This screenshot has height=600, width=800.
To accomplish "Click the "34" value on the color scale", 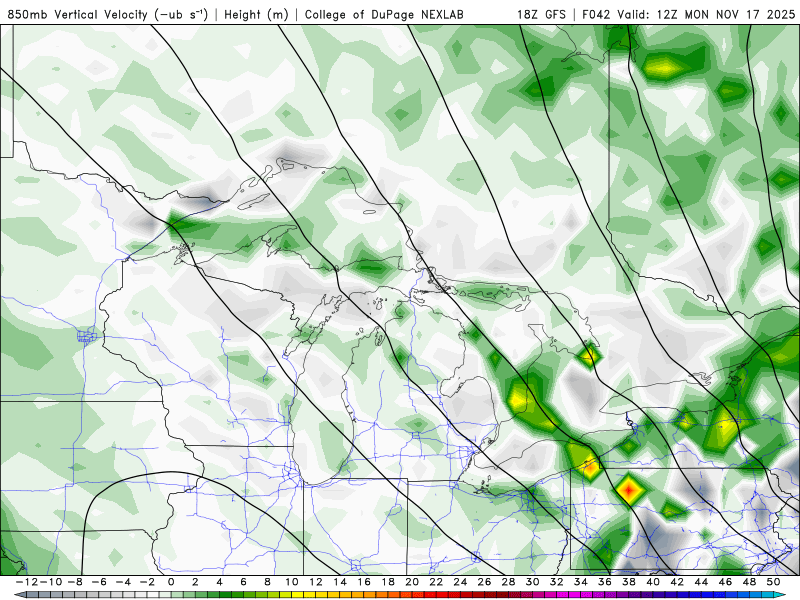I will (x=581, y=582).
